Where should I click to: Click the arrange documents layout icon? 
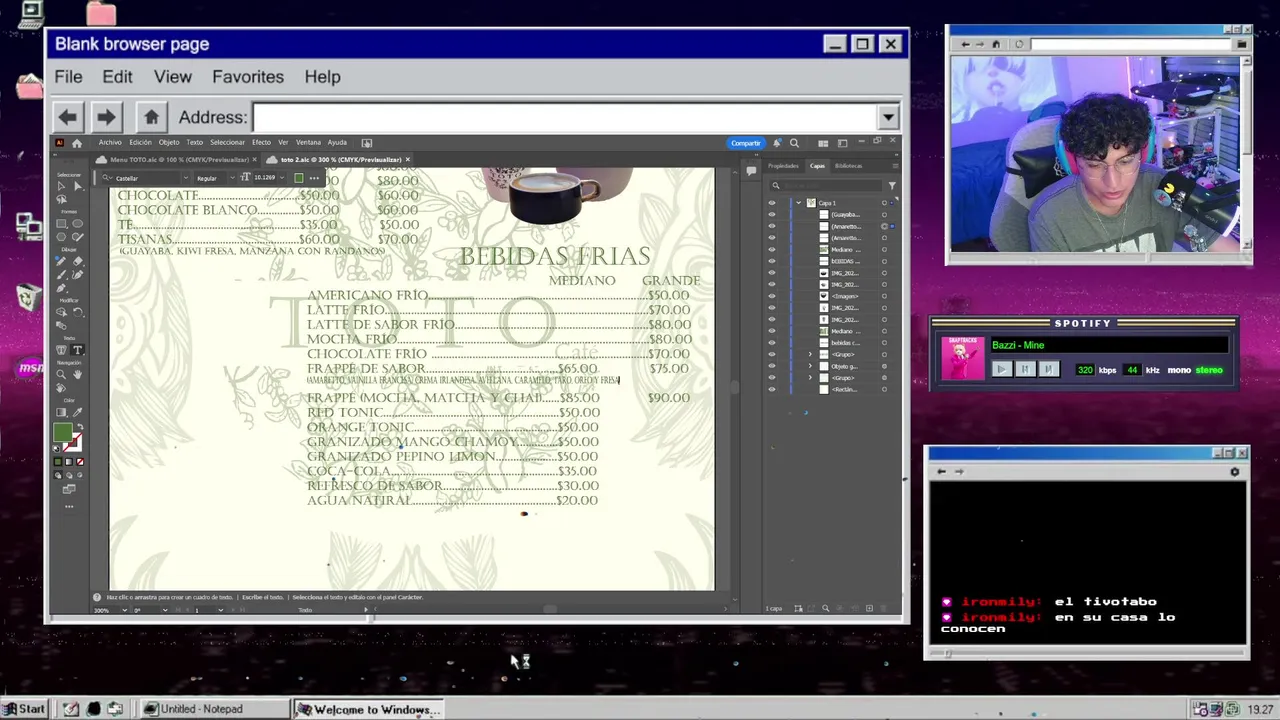click(x=823, y=143)
